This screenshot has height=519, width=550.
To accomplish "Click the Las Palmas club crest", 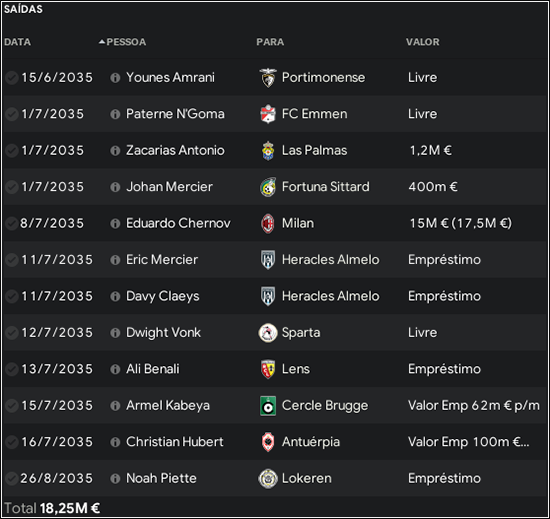I will point(268,150).
